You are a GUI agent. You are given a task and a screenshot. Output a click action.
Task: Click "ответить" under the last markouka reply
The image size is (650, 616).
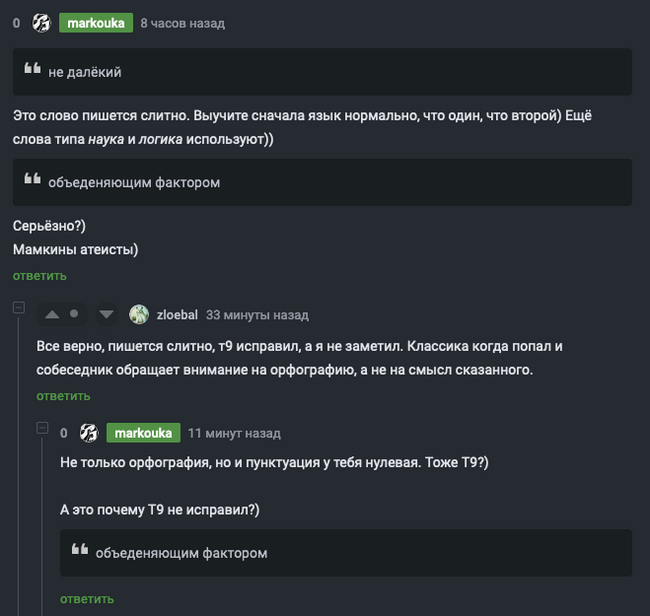[87, 599]
